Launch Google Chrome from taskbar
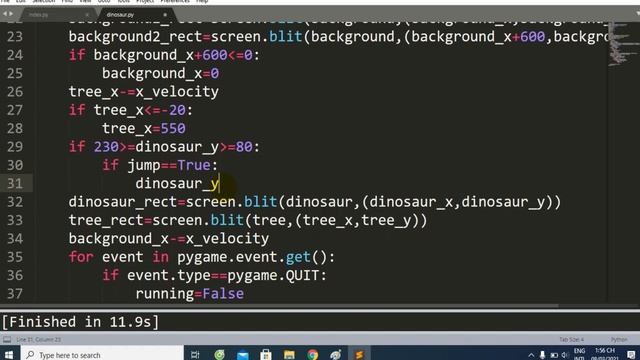This screenshot has width=640, height=360. click(x=313, y=354)
